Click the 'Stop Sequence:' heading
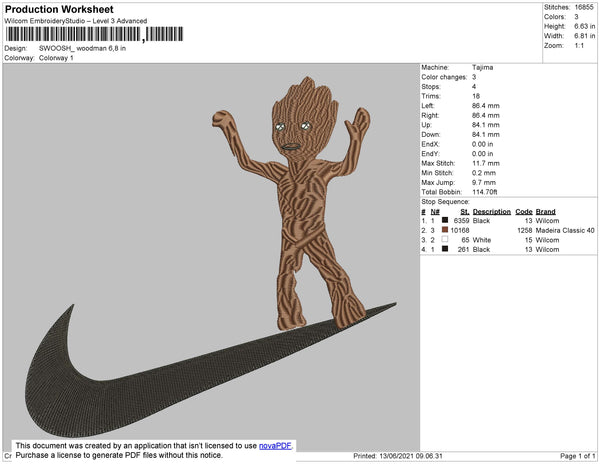 click(x=445, y=202)
